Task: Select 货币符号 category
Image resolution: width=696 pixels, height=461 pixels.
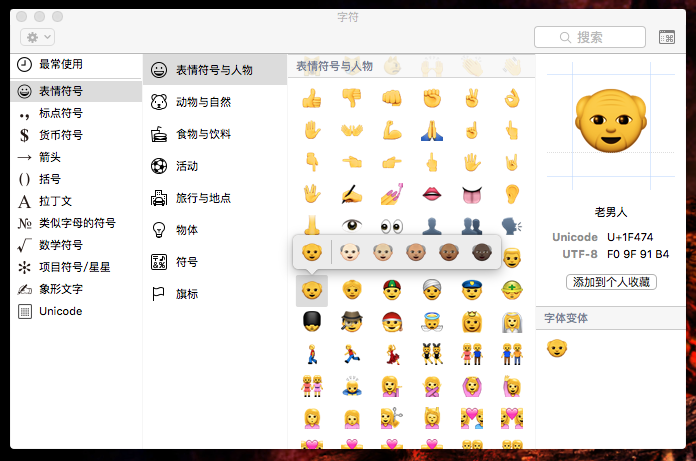Action: 75,135
